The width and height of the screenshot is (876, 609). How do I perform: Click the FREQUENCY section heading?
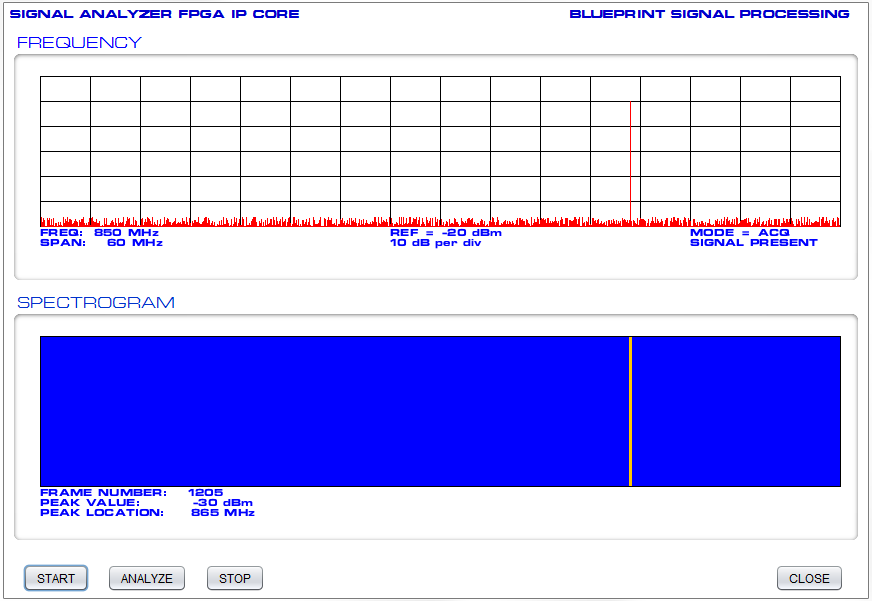click(79, 43)
